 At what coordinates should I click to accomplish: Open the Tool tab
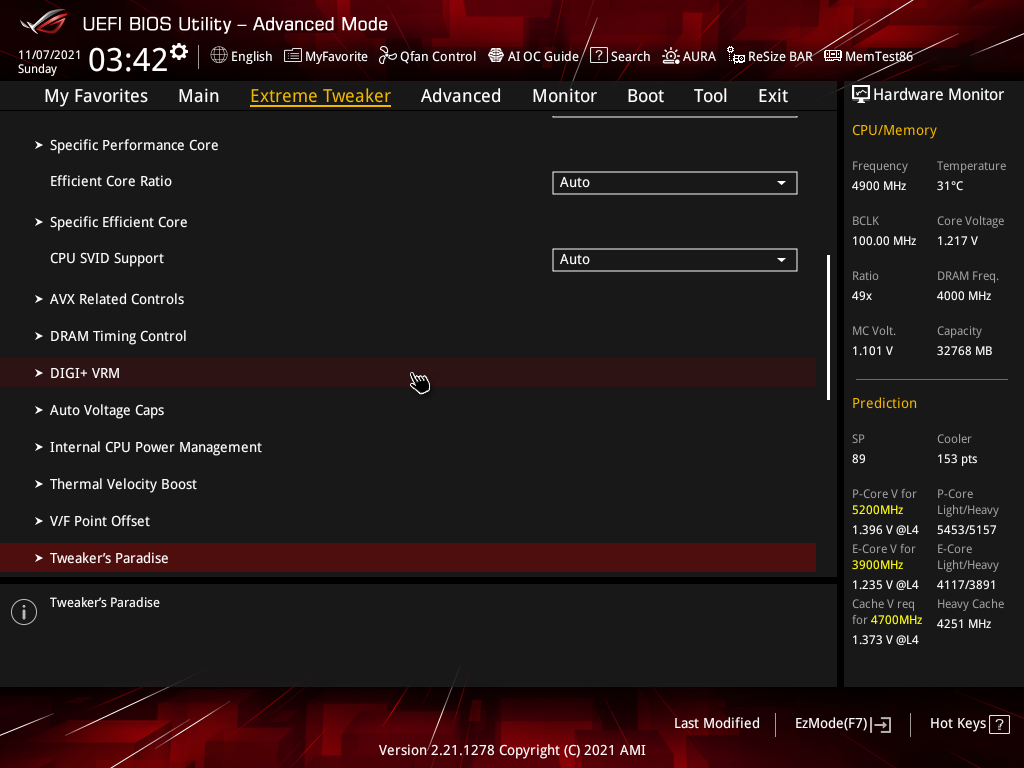pyautogui.click(x=711, y=96)
